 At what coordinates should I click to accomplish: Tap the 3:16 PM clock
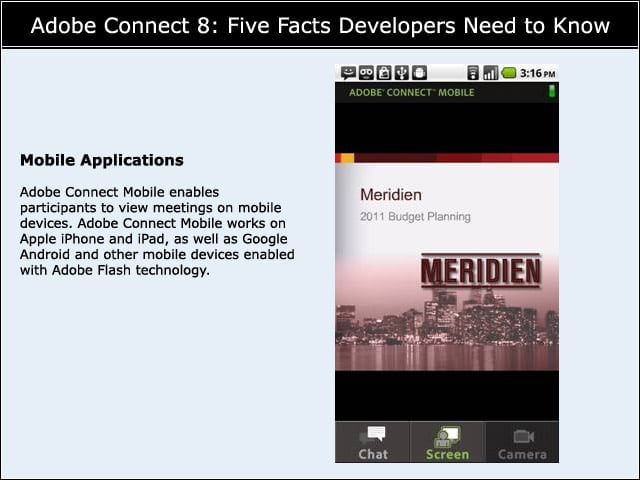click(537, 73)
